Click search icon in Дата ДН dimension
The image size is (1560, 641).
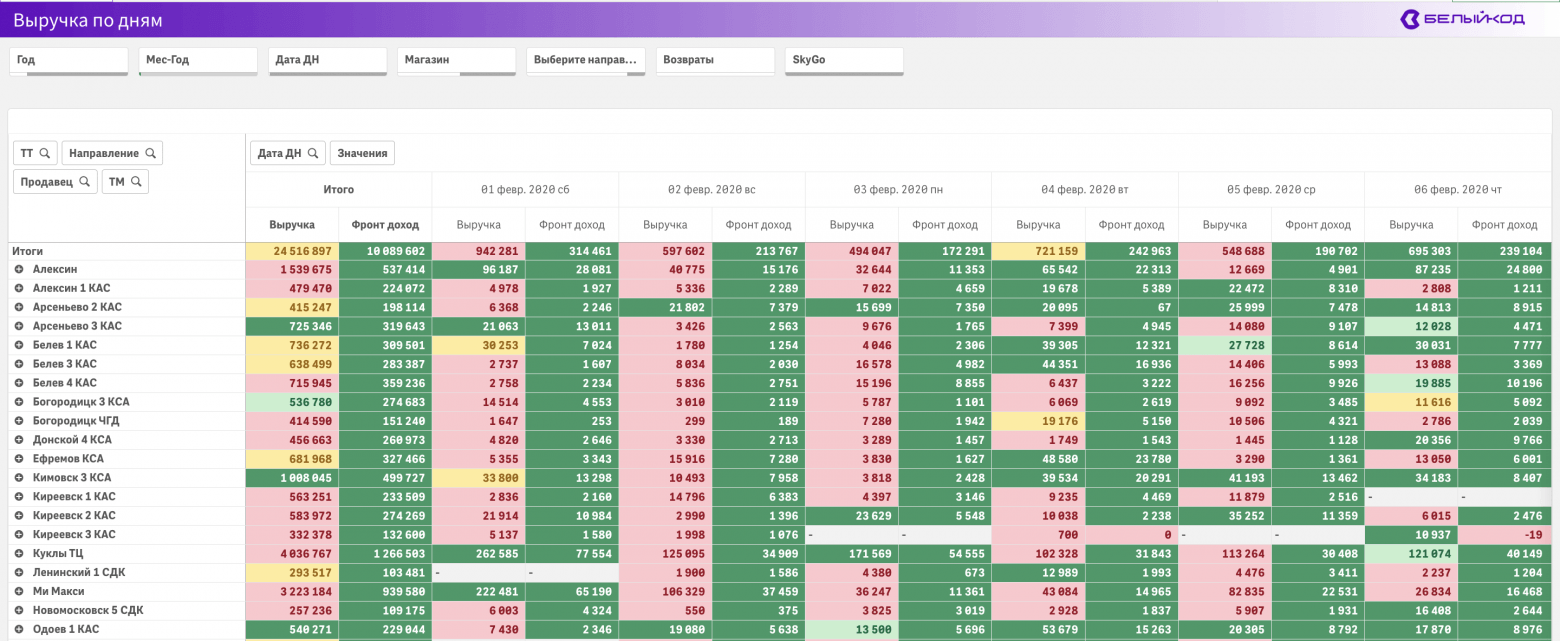[x=313, y=153]
